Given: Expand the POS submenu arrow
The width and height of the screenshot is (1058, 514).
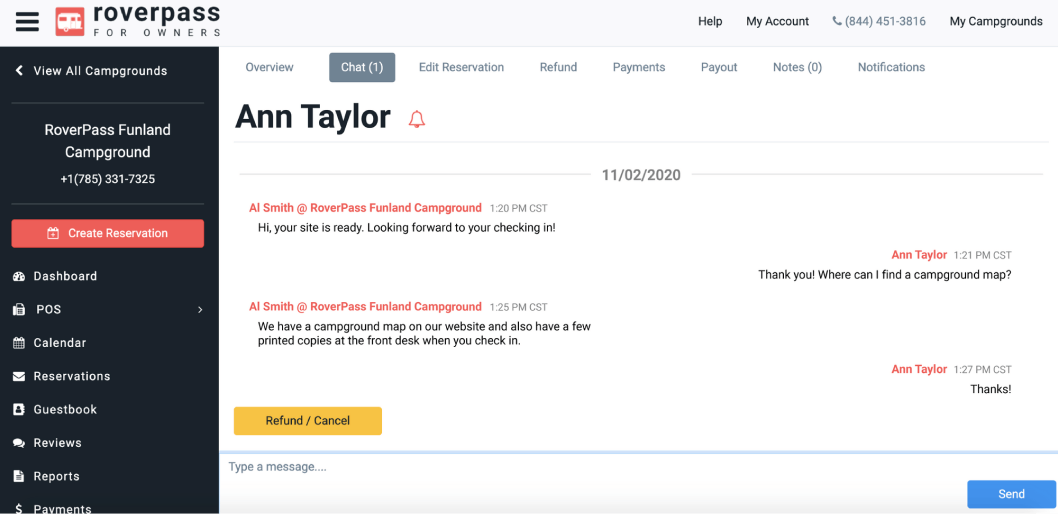Looking at the screenshot, I should point(200,310).
